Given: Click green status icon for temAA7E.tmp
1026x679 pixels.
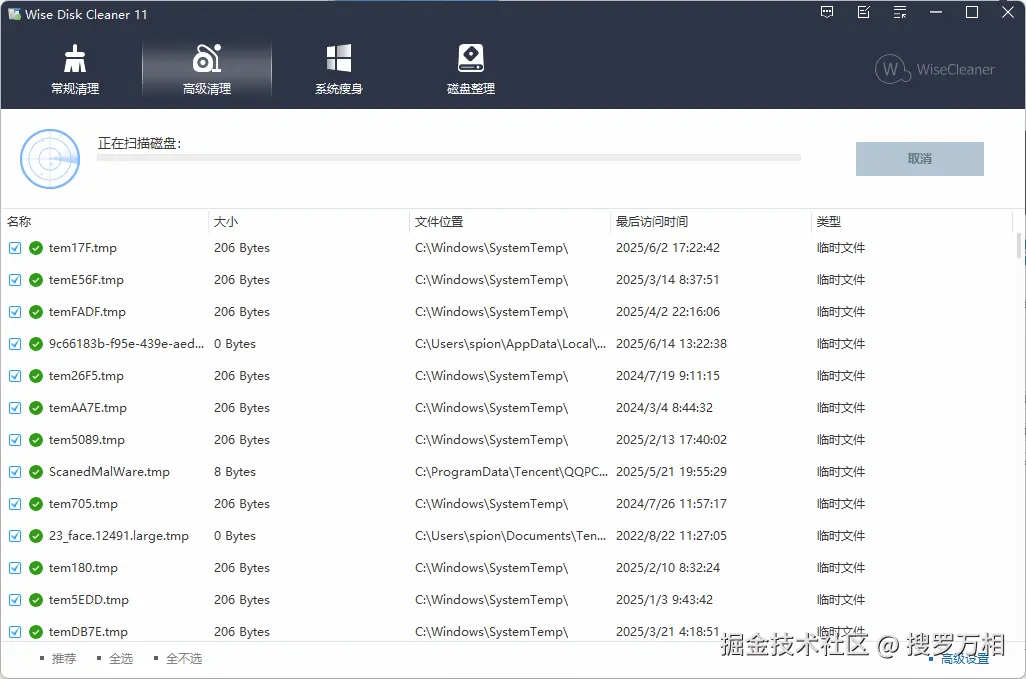Looking at the screenshot, I should click(36, 408).
